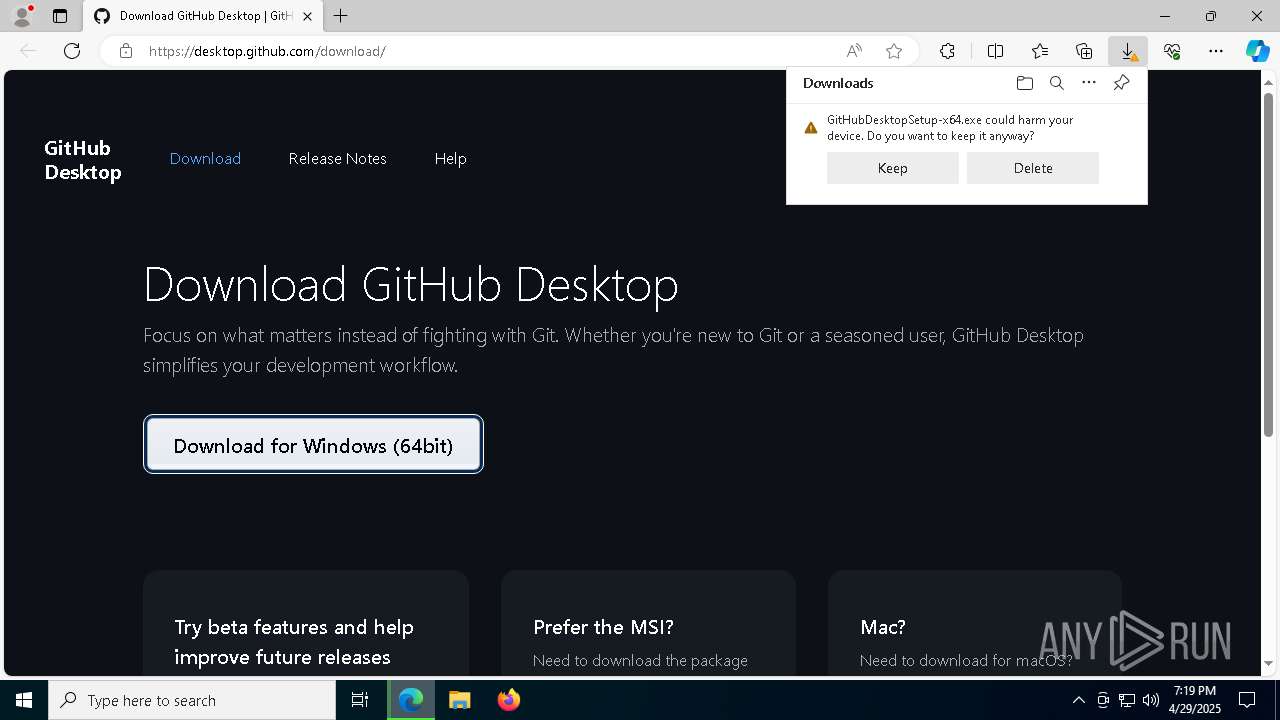1280x720 pixels.
Task: Start Read aloud from address bar
Action: click(x=854, y=51)
